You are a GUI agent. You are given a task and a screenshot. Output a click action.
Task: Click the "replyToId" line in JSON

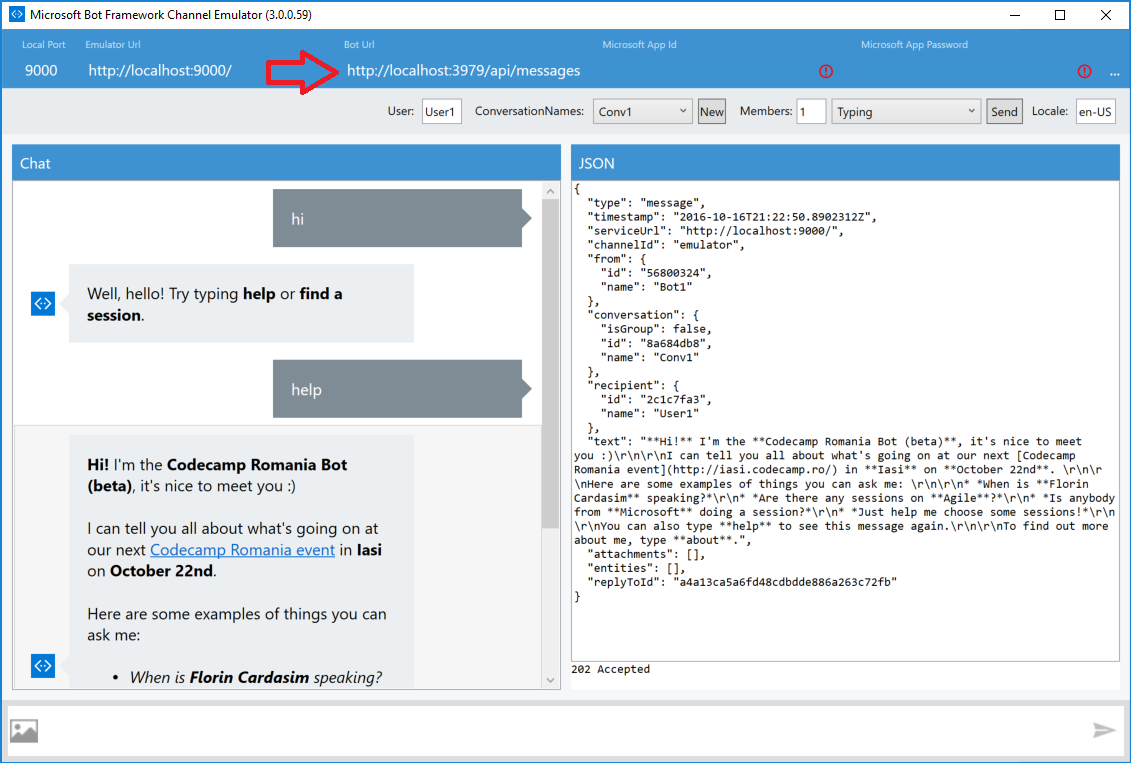[x=742, y=582]
